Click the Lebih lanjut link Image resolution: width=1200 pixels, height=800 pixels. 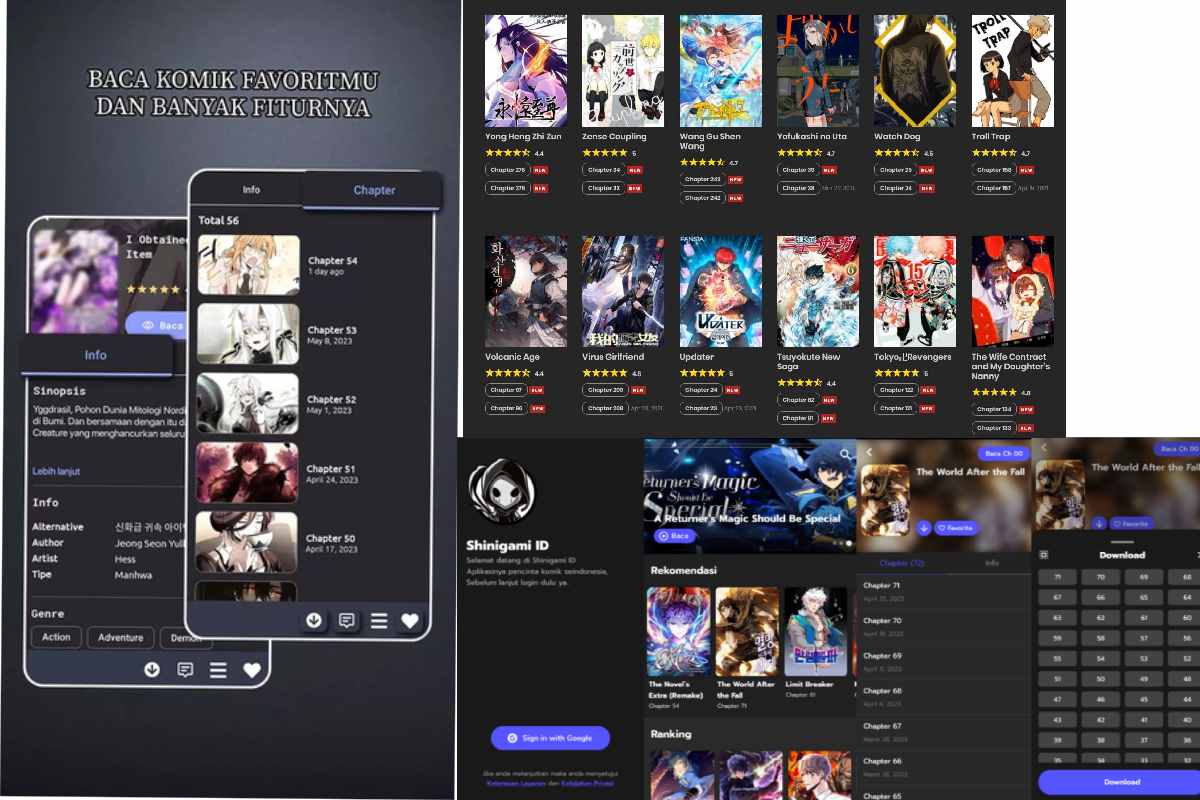[56, 471]
